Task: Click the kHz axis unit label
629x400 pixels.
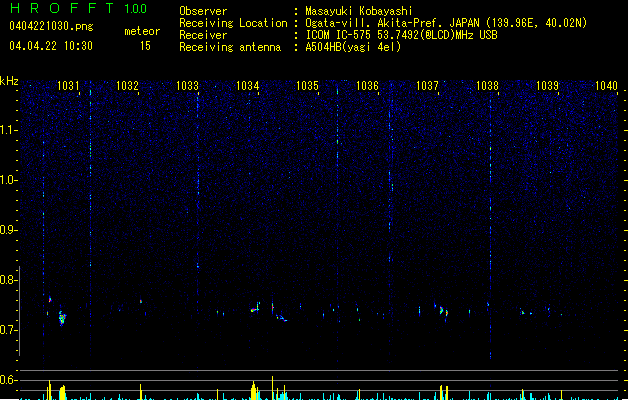Action: click(x=9, y=81)
